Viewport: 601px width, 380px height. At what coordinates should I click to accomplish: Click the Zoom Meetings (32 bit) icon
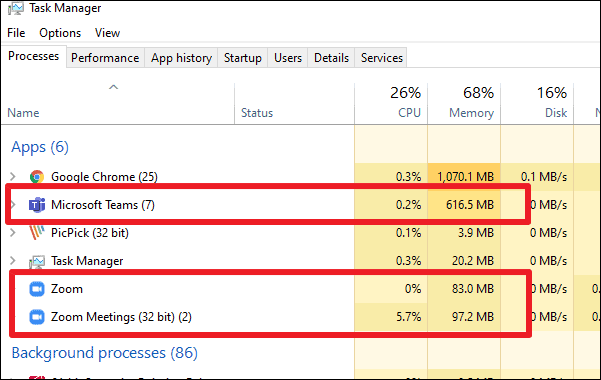(37, 317)
